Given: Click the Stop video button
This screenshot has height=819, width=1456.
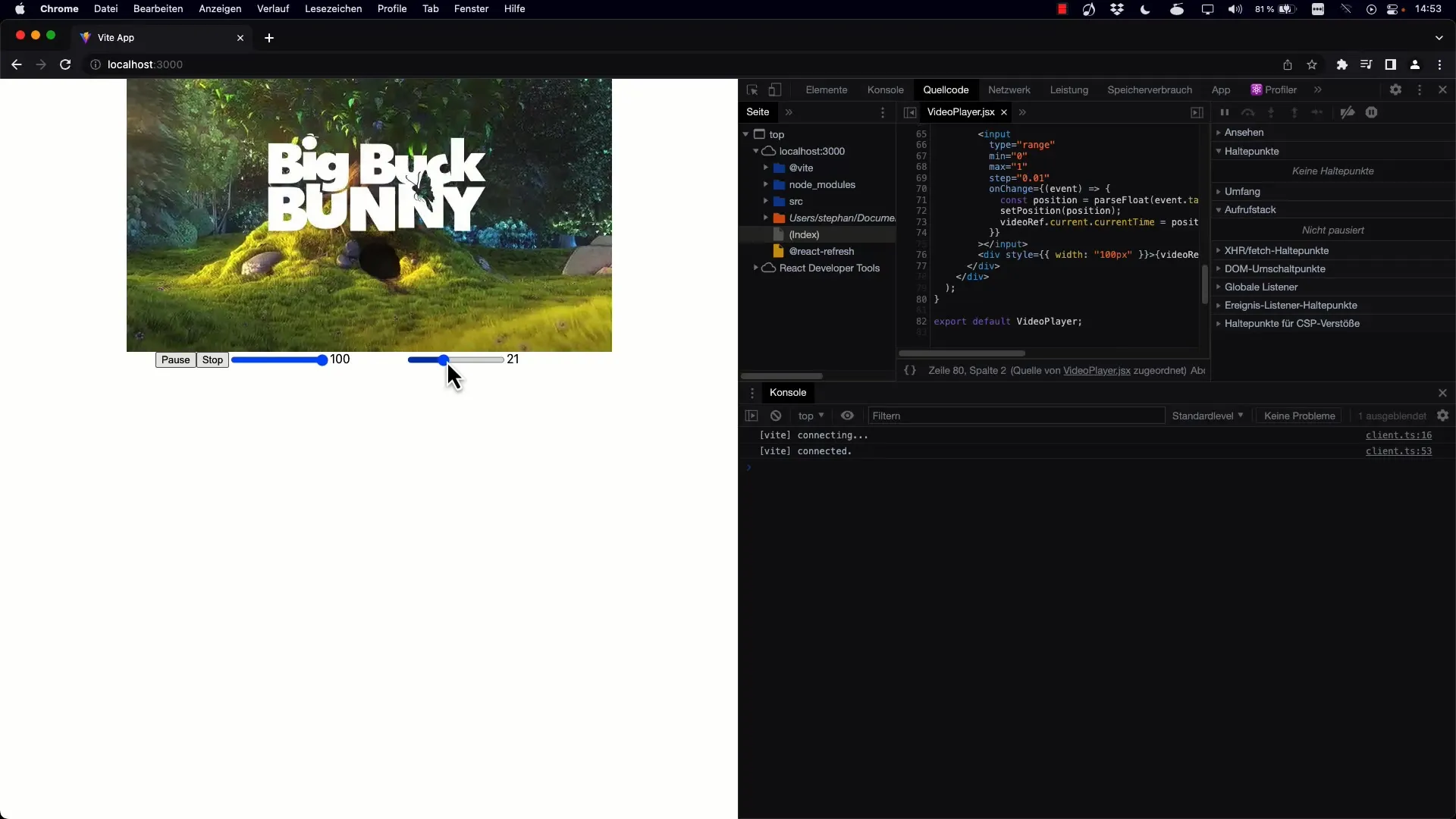Looking at the screenshot, I should coord(212,359).
